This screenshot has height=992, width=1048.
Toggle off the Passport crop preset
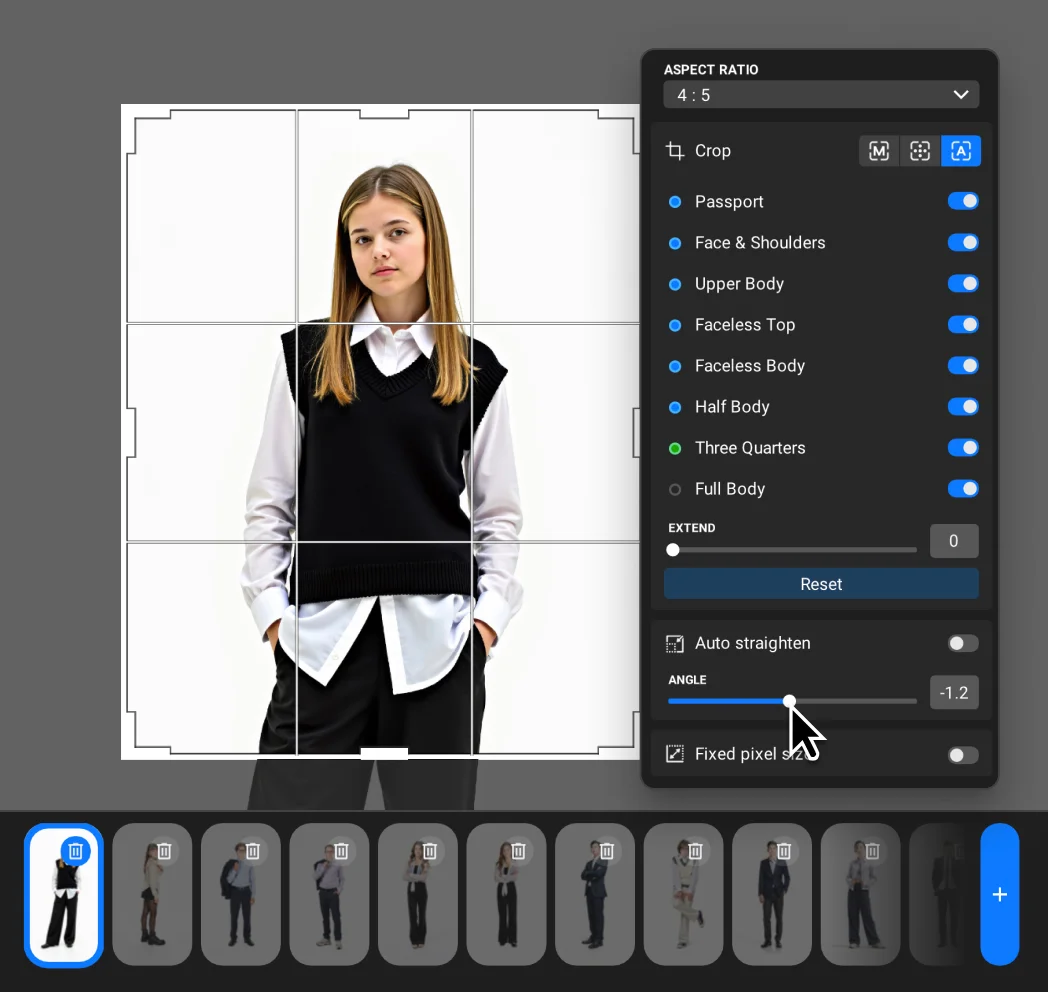[x=962, y=201]
